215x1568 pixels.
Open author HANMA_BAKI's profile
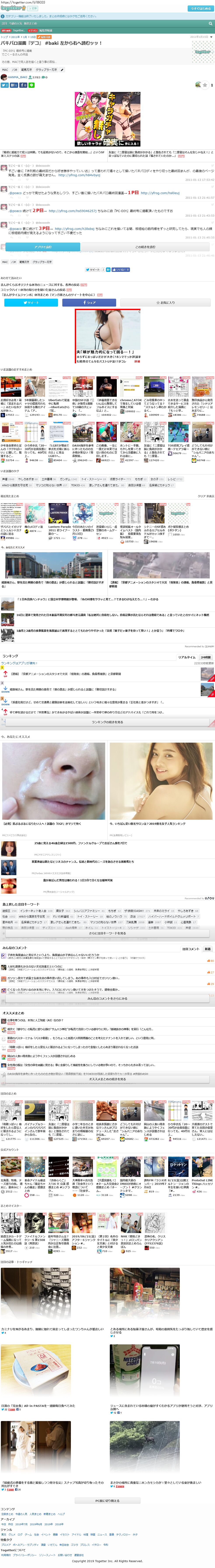18,77
